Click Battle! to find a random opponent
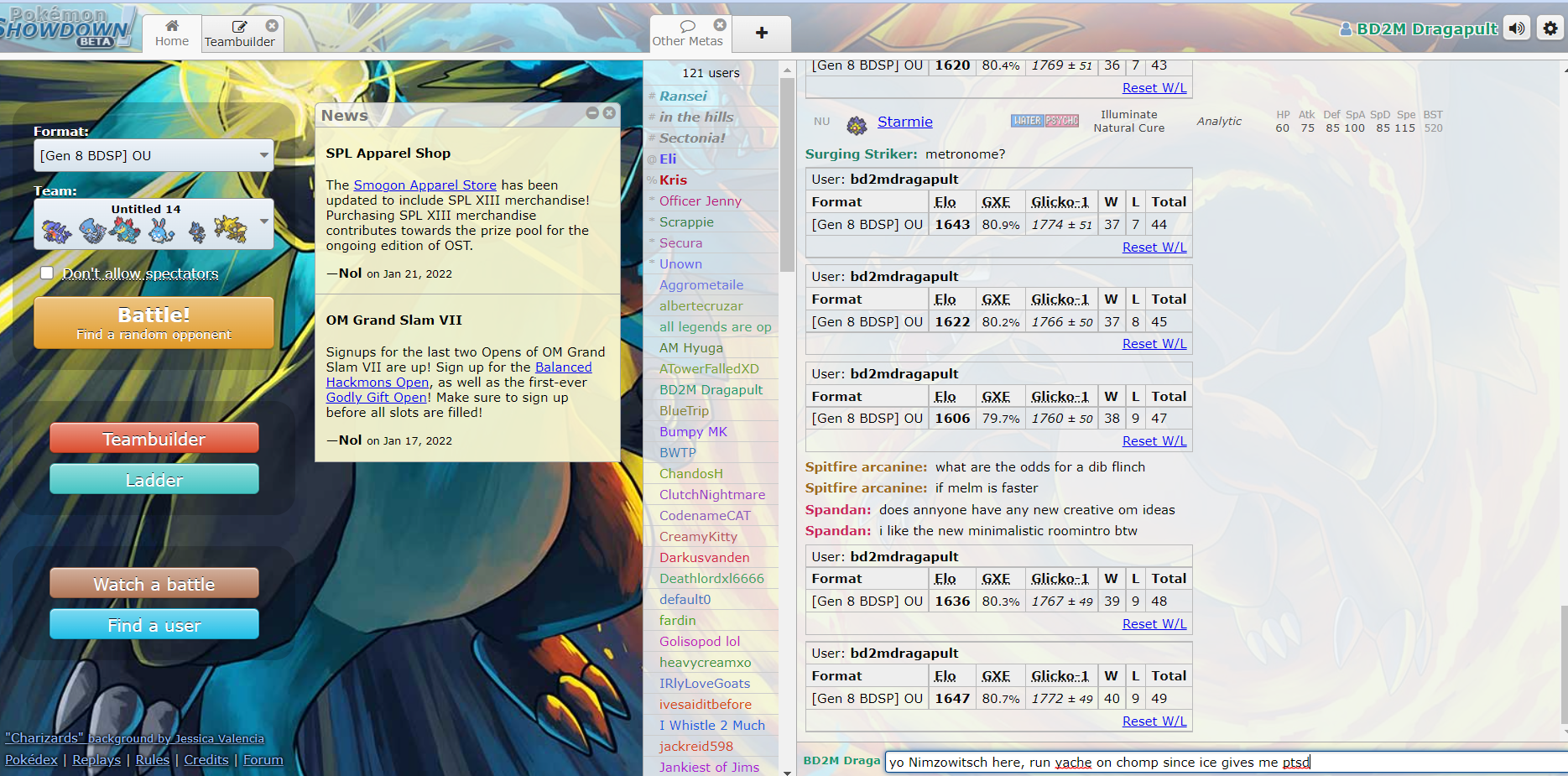The width and height of the screenshot is (1568, 776). [154, 323]
